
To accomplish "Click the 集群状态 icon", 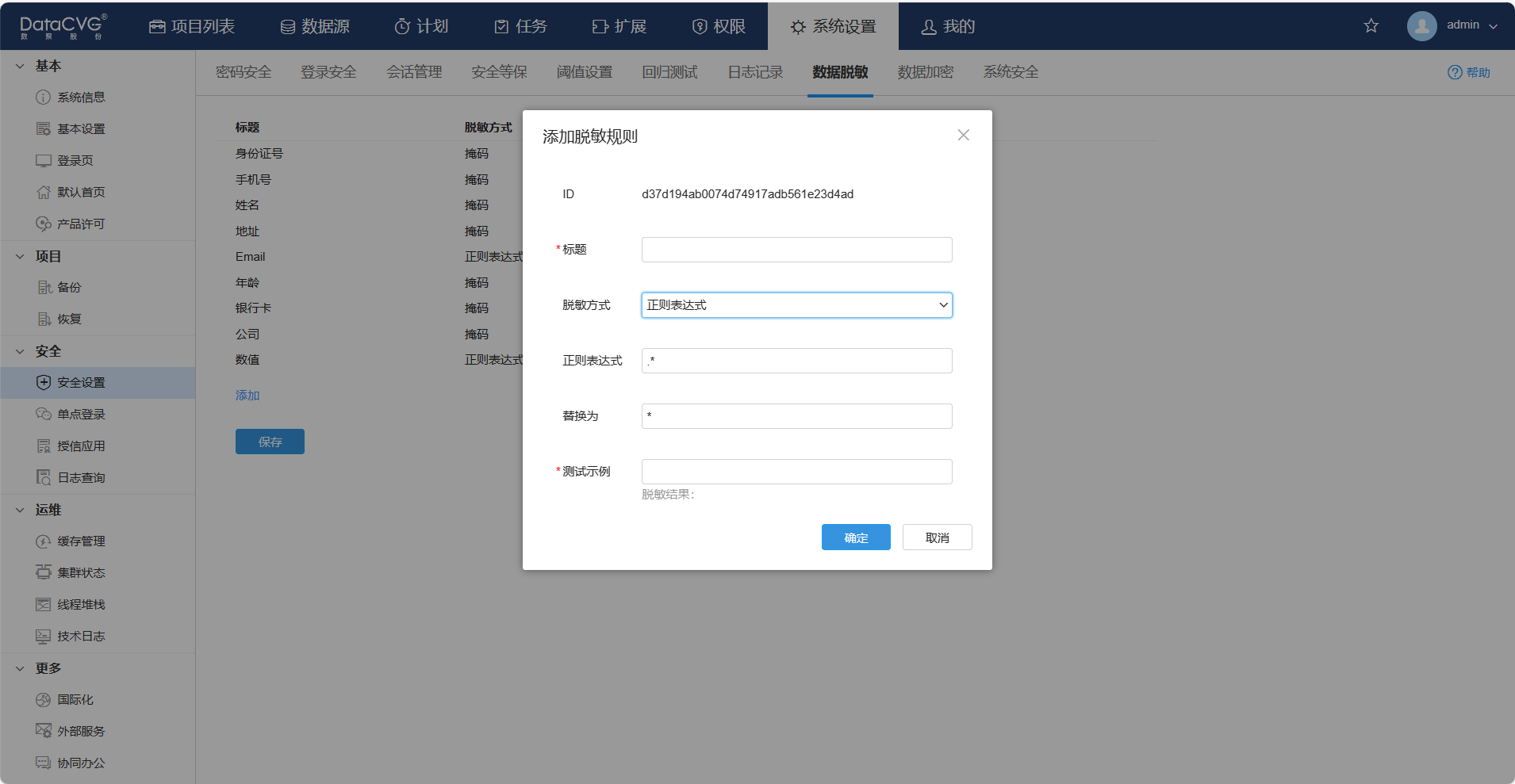I will [x=43, y=573].
